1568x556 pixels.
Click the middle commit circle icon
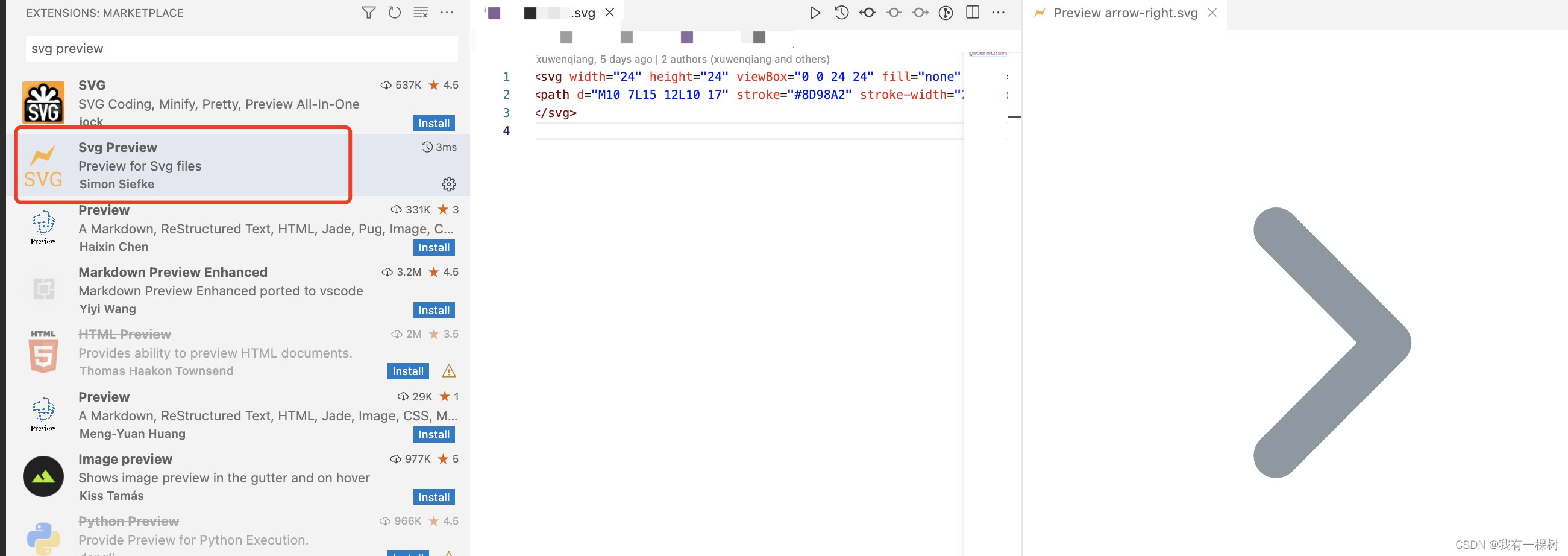(x=894, y=13)
